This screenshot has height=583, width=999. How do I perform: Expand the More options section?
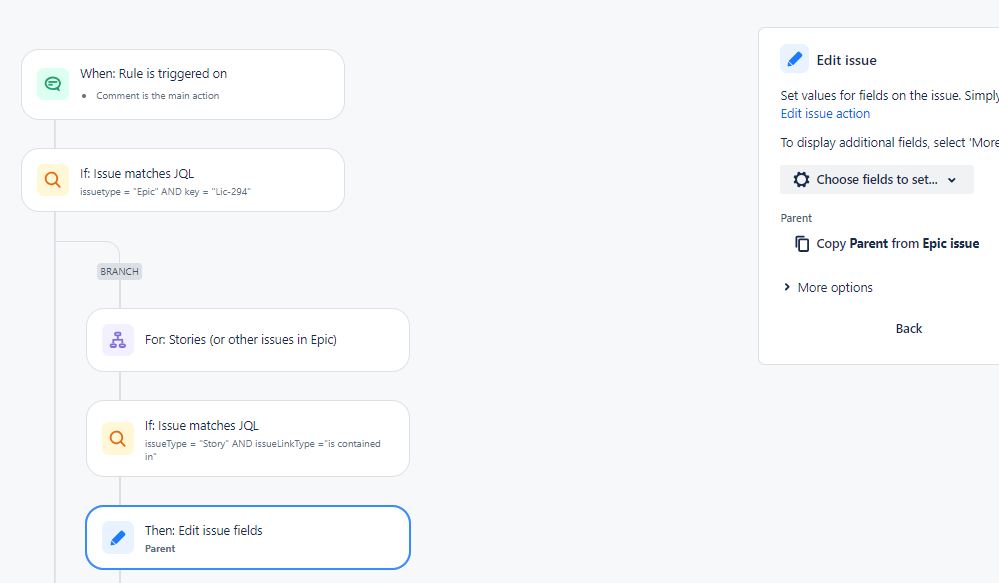[x=828, y=287]
